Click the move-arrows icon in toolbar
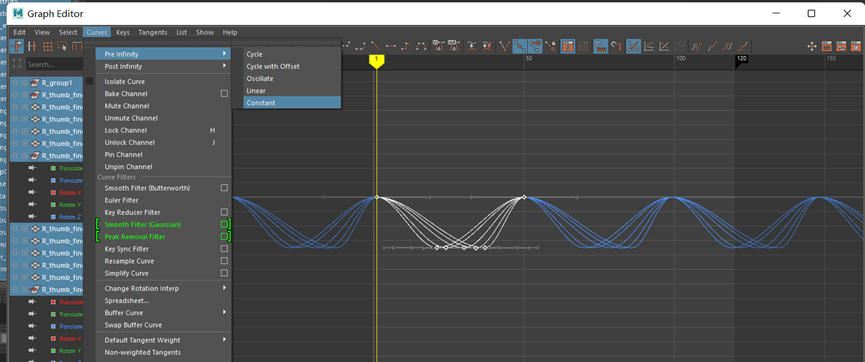 click(x=811, y=46)
